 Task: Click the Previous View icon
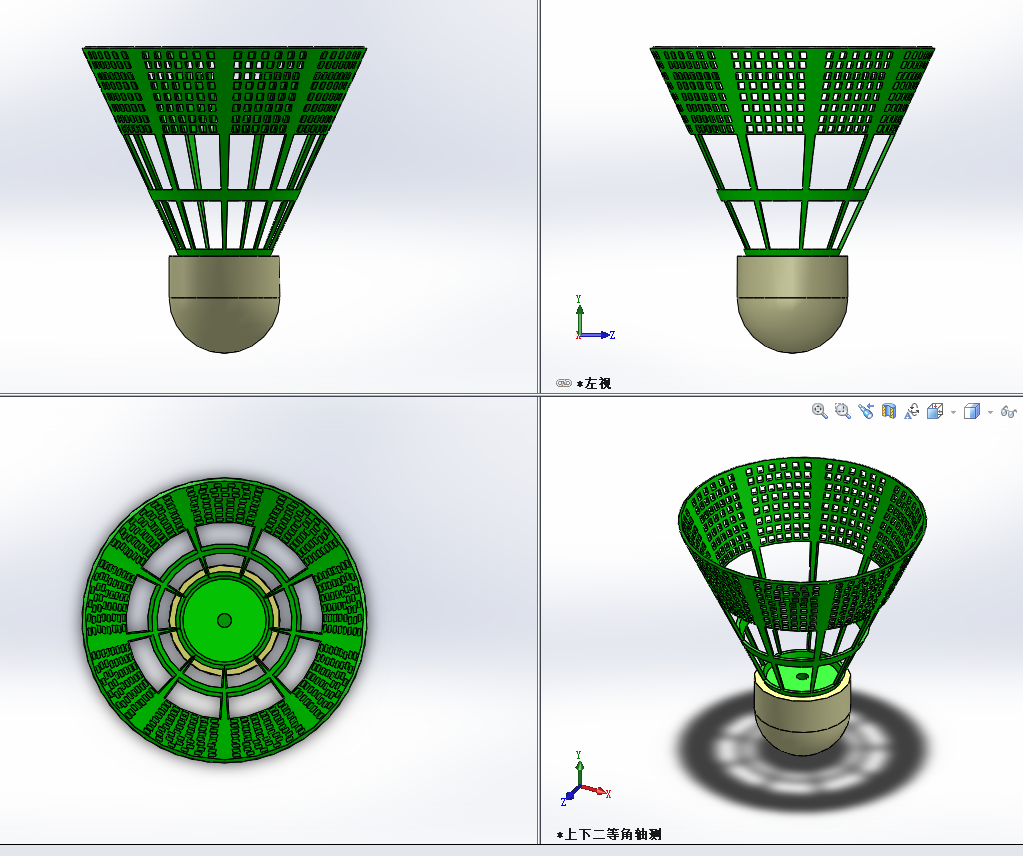pyautogui.click(x=866, y=411)
